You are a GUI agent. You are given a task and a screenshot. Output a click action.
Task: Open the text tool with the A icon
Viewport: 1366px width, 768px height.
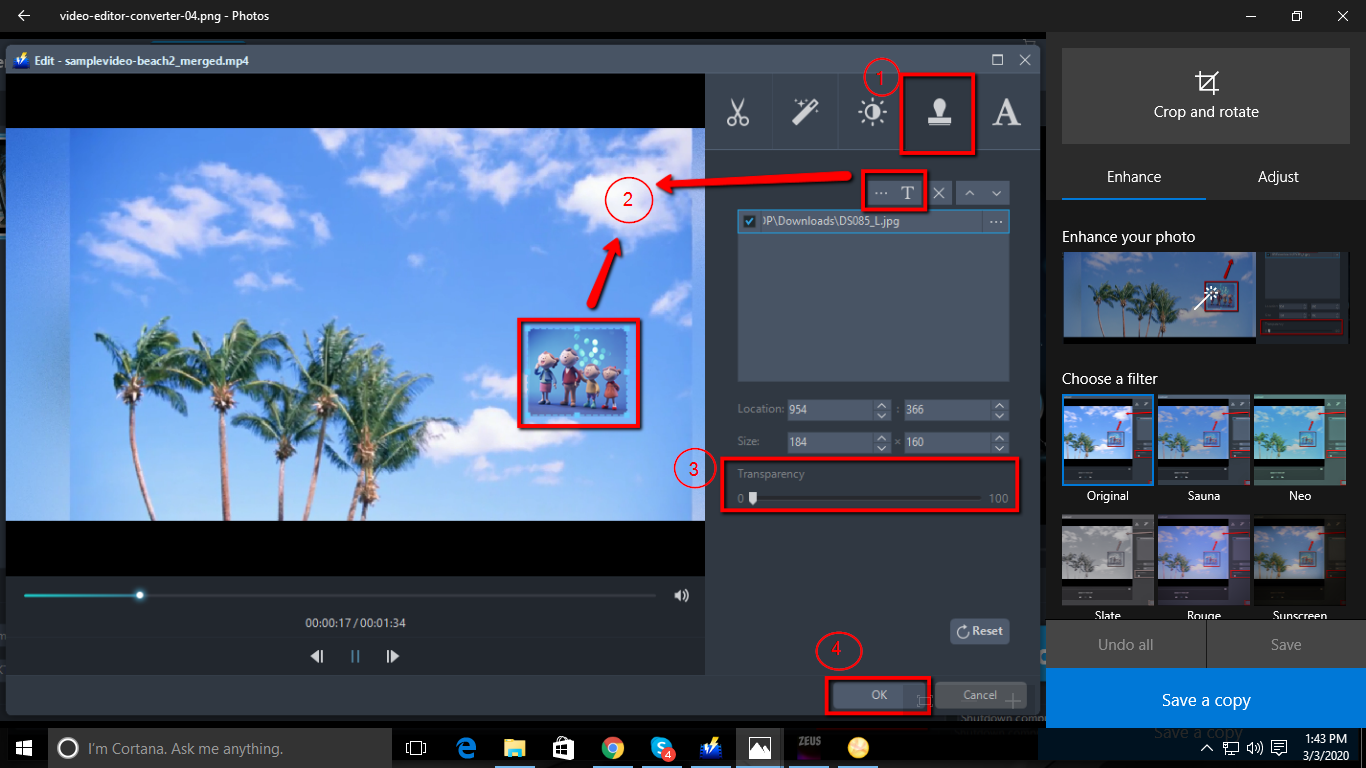[1007, 111]
